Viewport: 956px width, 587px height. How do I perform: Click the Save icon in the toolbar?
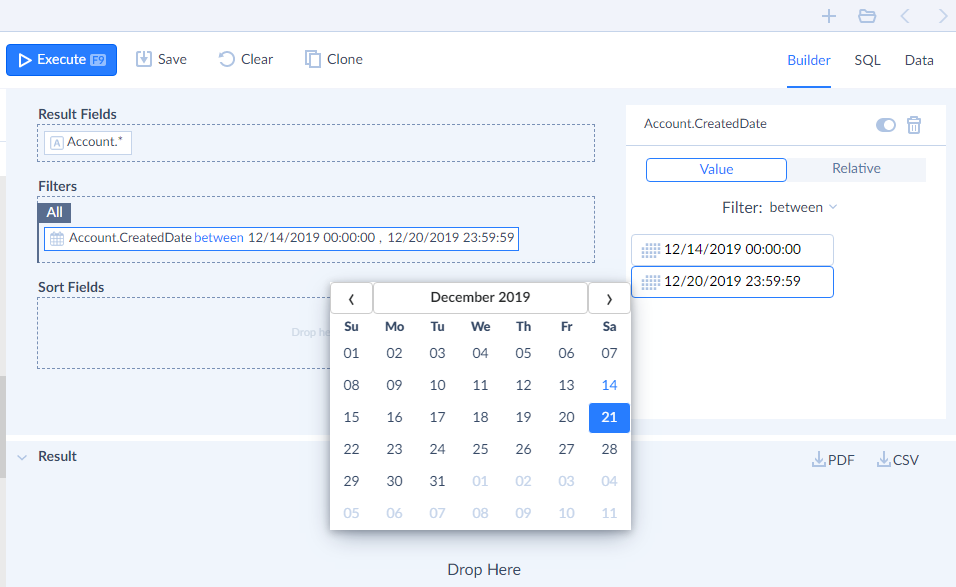coord(143,59)
